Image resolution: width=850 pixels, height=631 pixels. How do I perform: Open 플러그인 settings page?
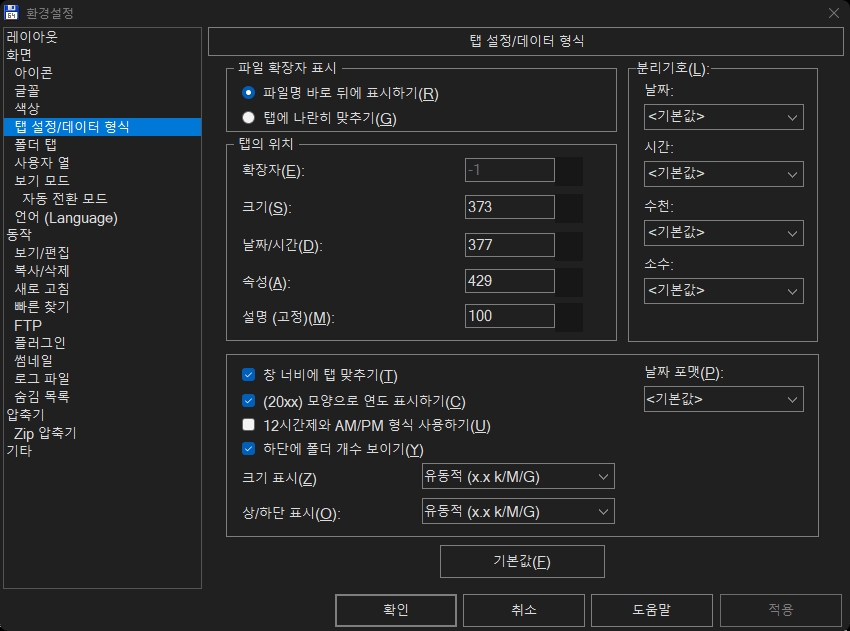pyautogui.click(x=40, y=343)
